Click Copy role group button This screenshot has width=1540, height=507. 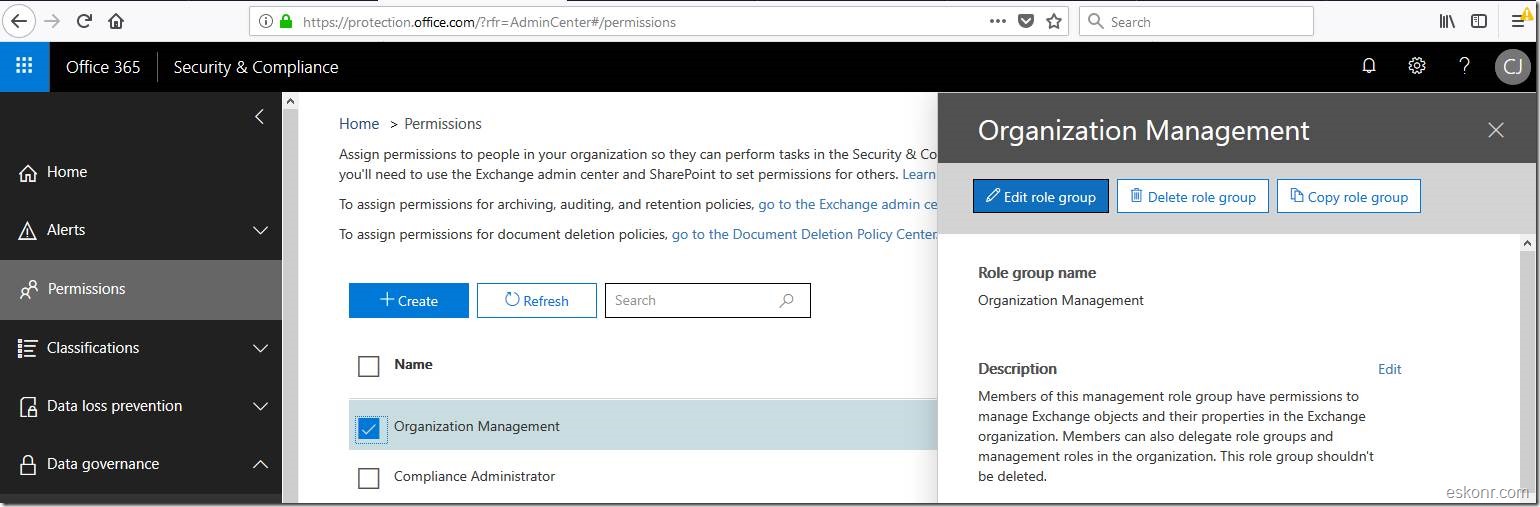click(1349, 196)
